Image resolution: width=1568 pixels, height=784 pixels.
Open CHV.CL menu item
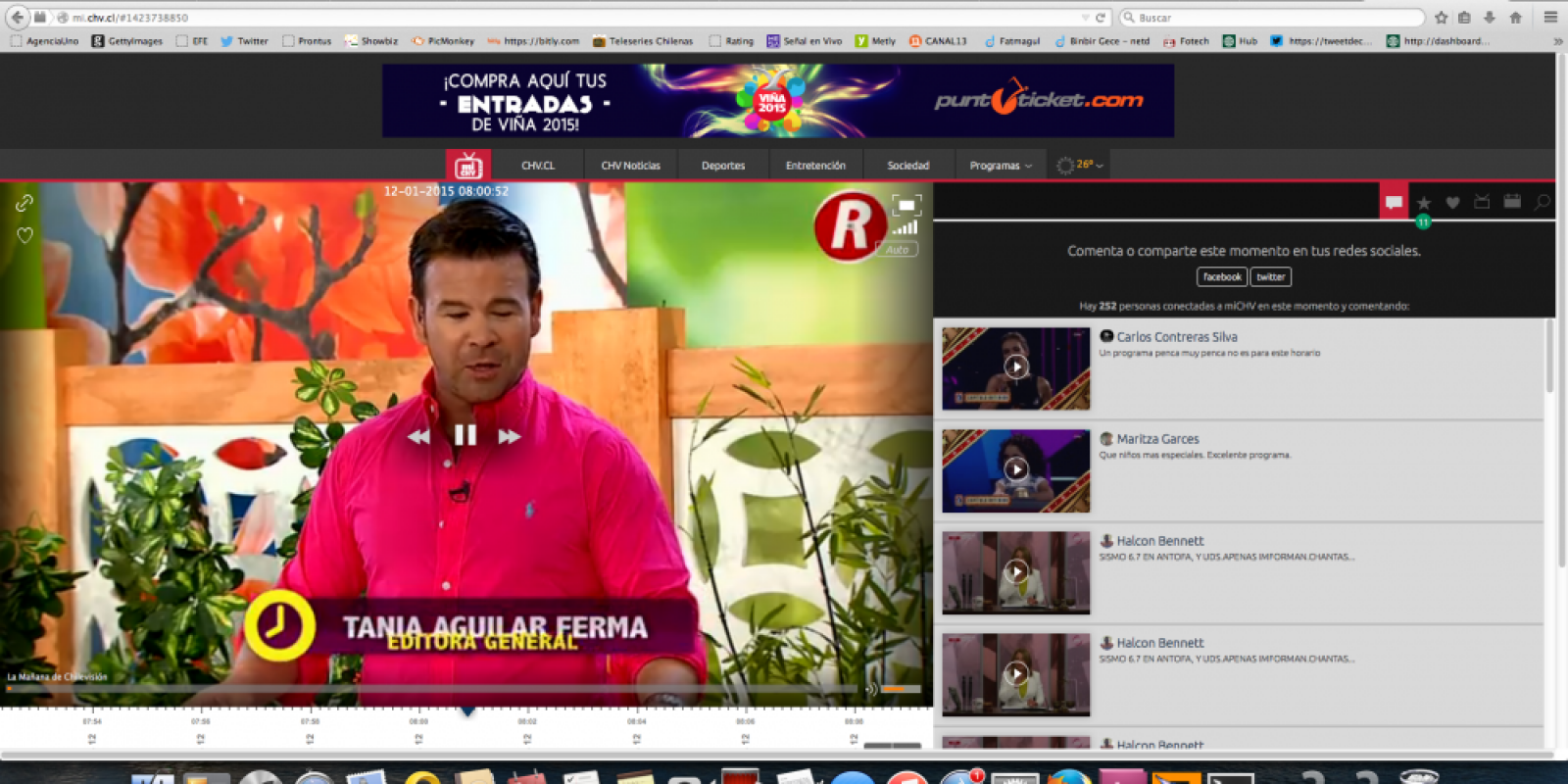[x=538, y=166]
